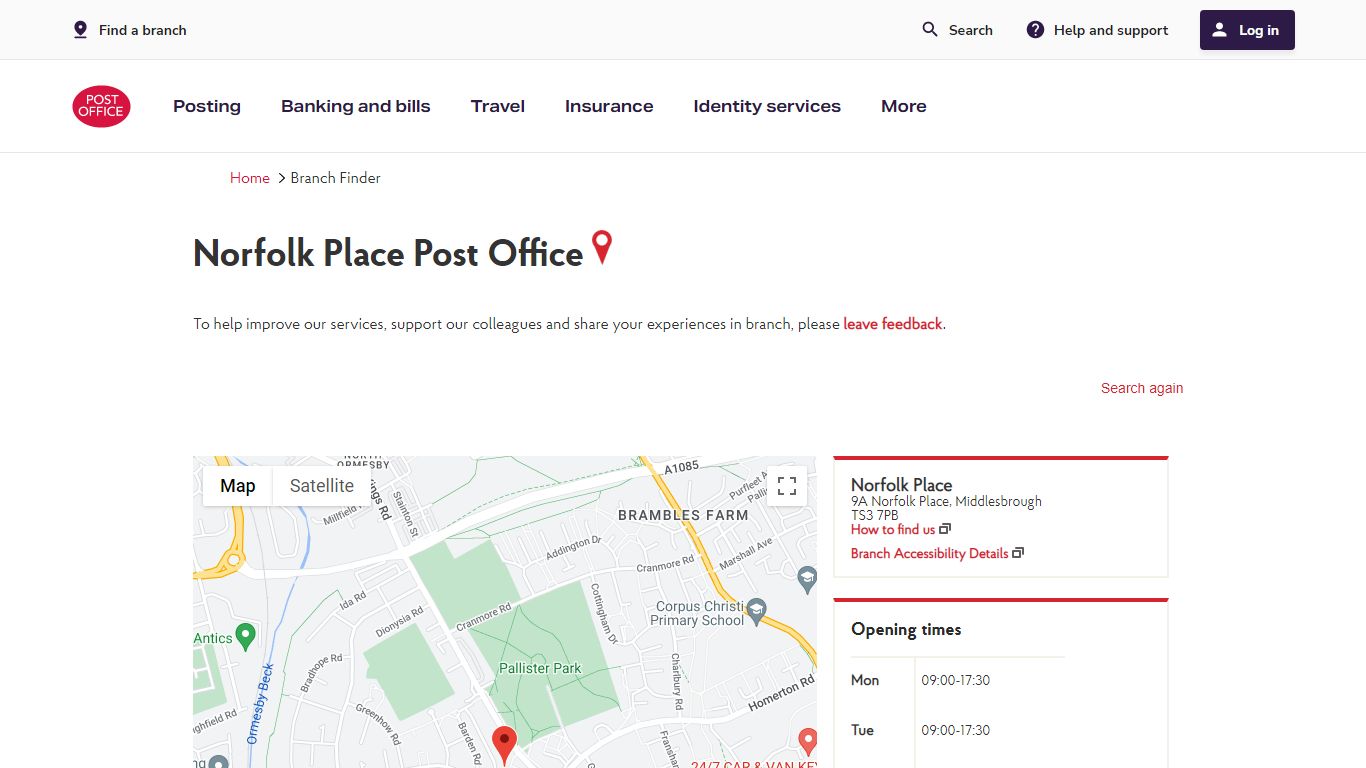
Task: Click the external link icon after Accessibility Details
Action: click(1018, 553)
